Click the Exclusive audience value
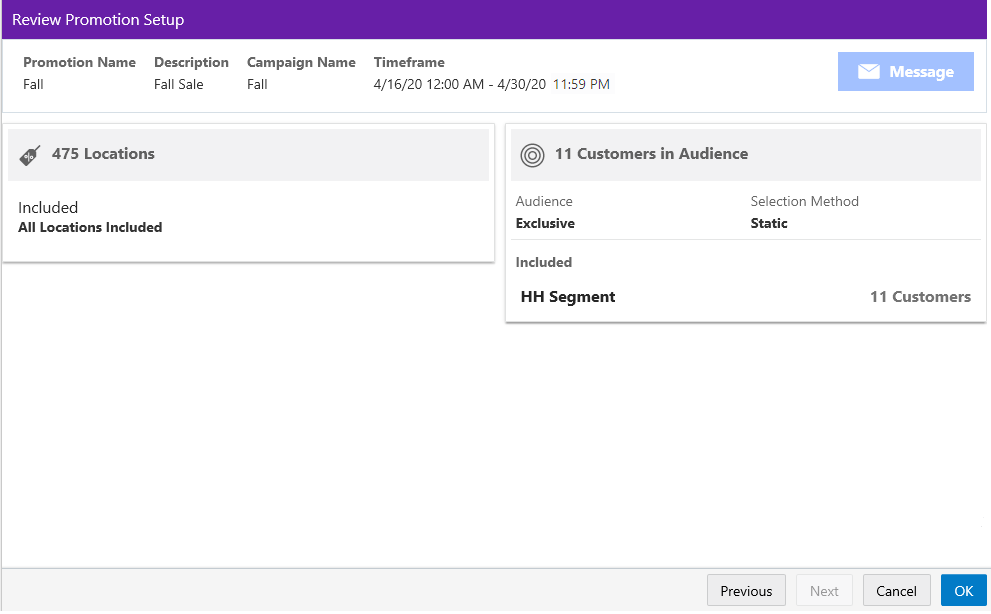This screenshot has width=991, height=614. pos(545,223)
